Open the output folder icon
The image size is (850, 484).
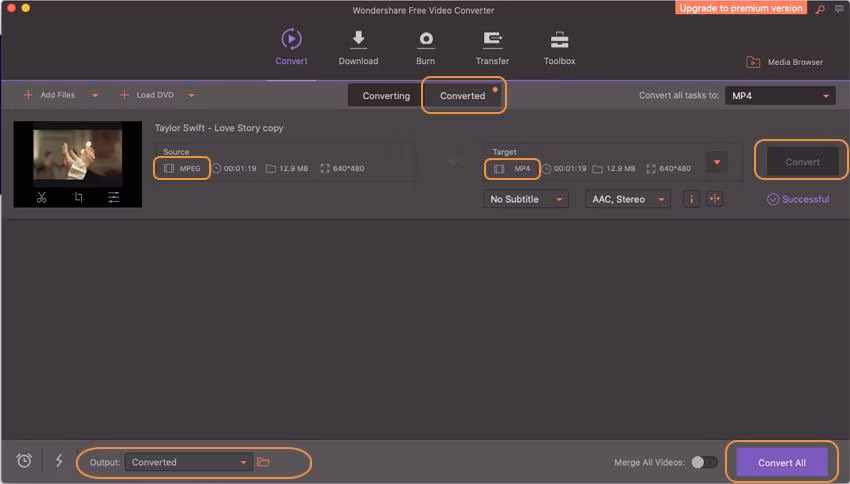pyautogui.click(x=263, y=462)
